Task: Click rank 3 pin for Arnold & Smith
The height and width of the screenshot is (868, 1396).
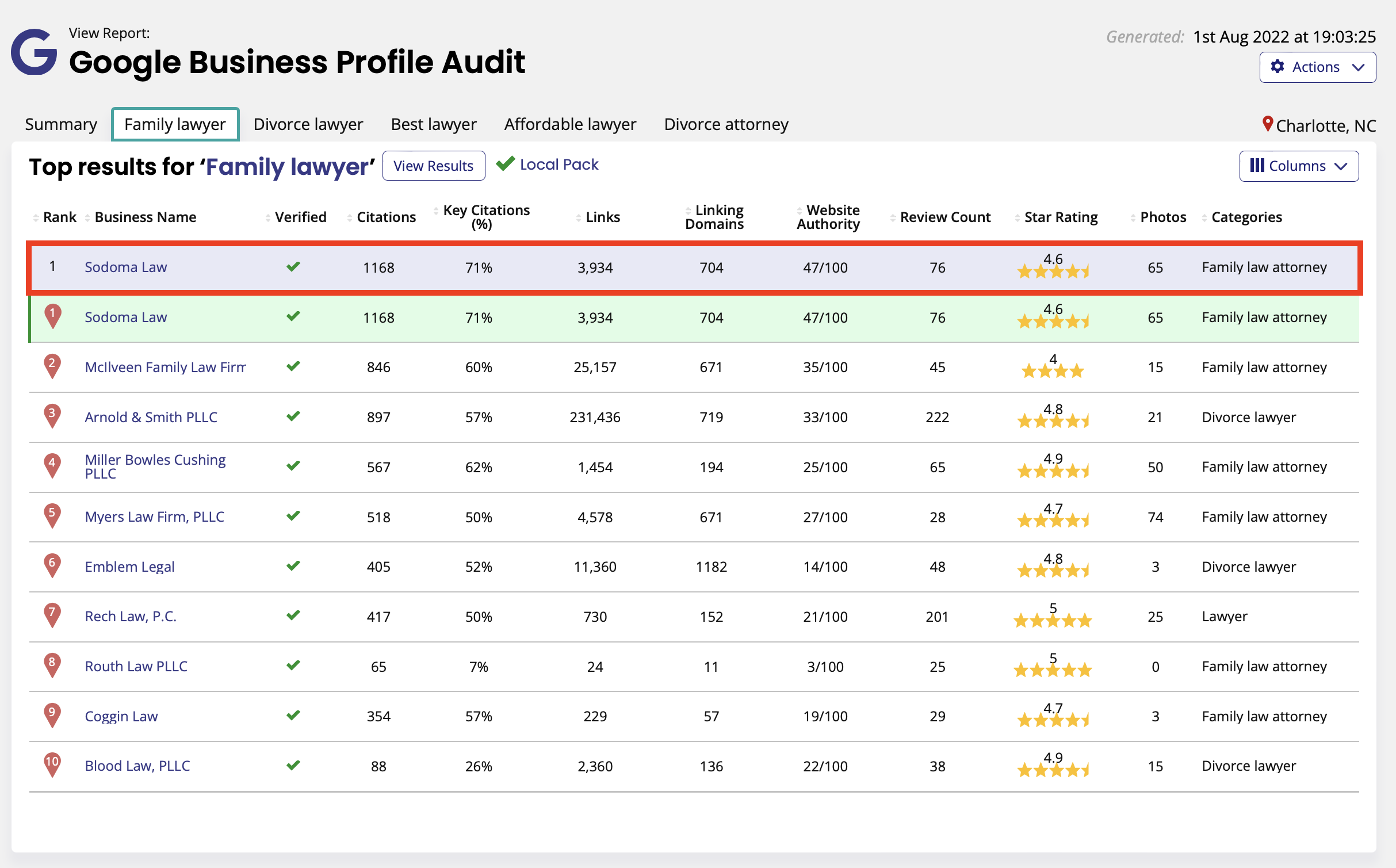Action: (x=52, y=416)
